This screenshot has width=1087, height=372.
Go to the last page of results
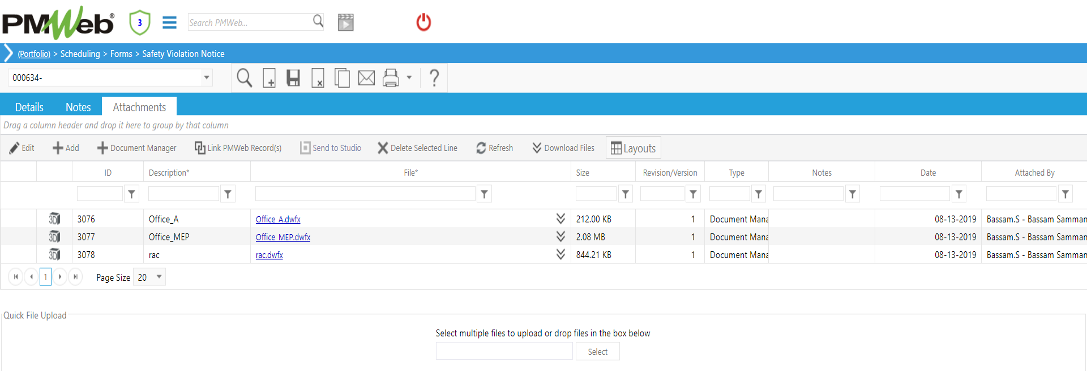[75, 277]
